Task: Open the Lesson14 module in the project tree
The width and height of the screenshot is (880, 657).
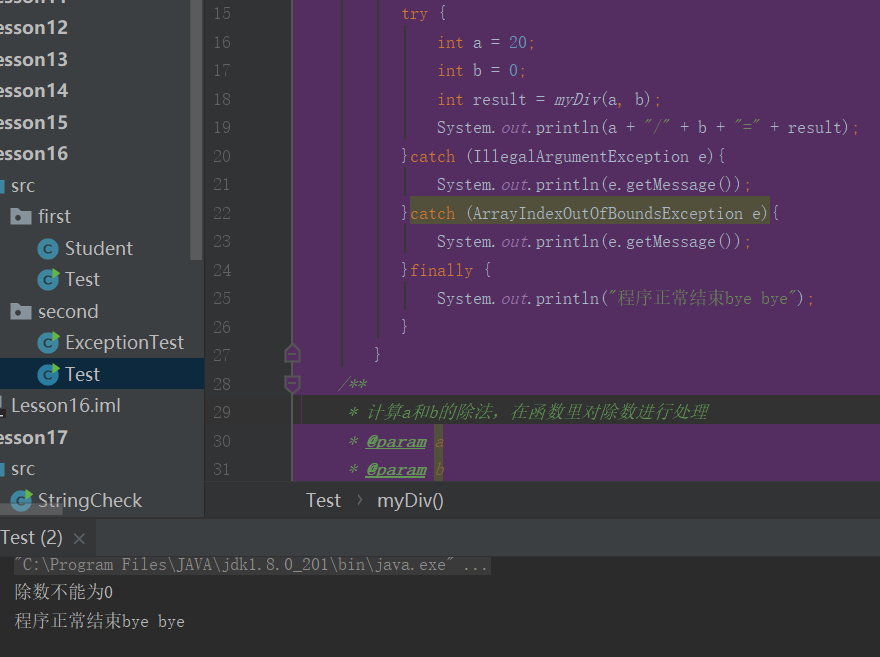Action: 34,91
